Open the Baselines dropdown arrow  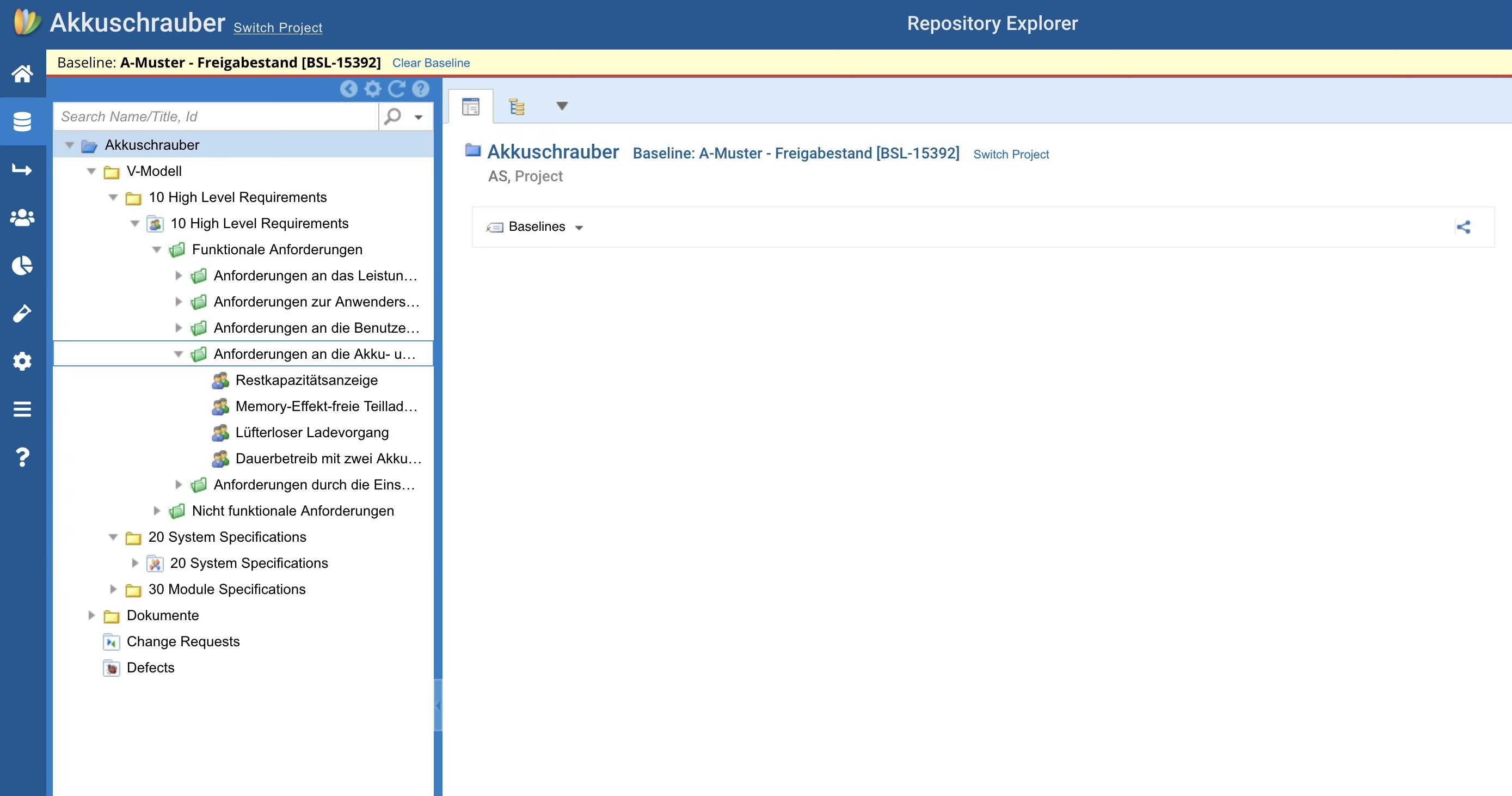(579, 228)
